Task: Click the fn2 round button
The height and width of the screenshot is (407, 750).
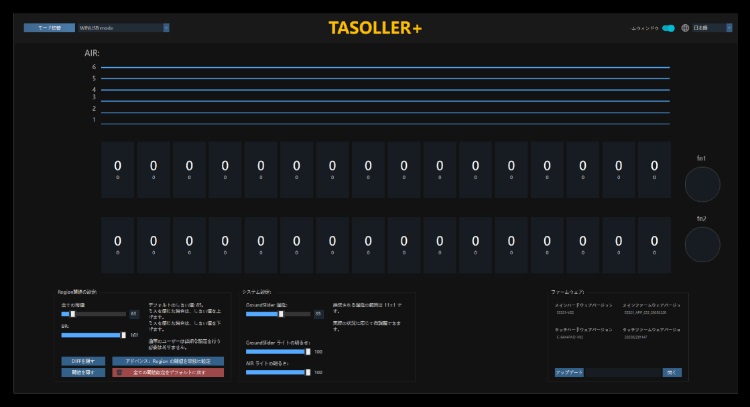Action: [702, 244]
